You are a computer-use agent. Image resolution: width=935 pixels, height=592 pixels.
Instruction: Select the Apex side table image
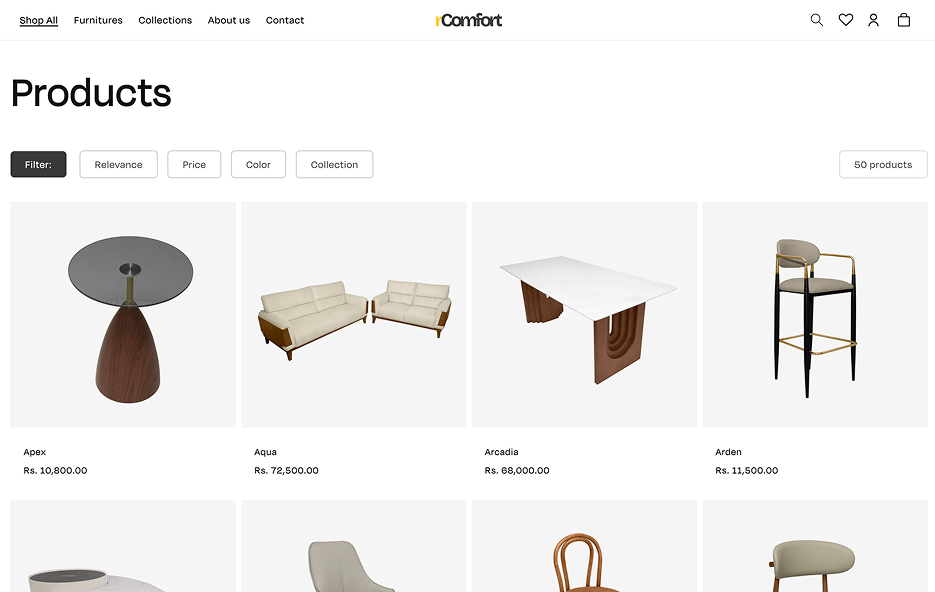point(123,315)
